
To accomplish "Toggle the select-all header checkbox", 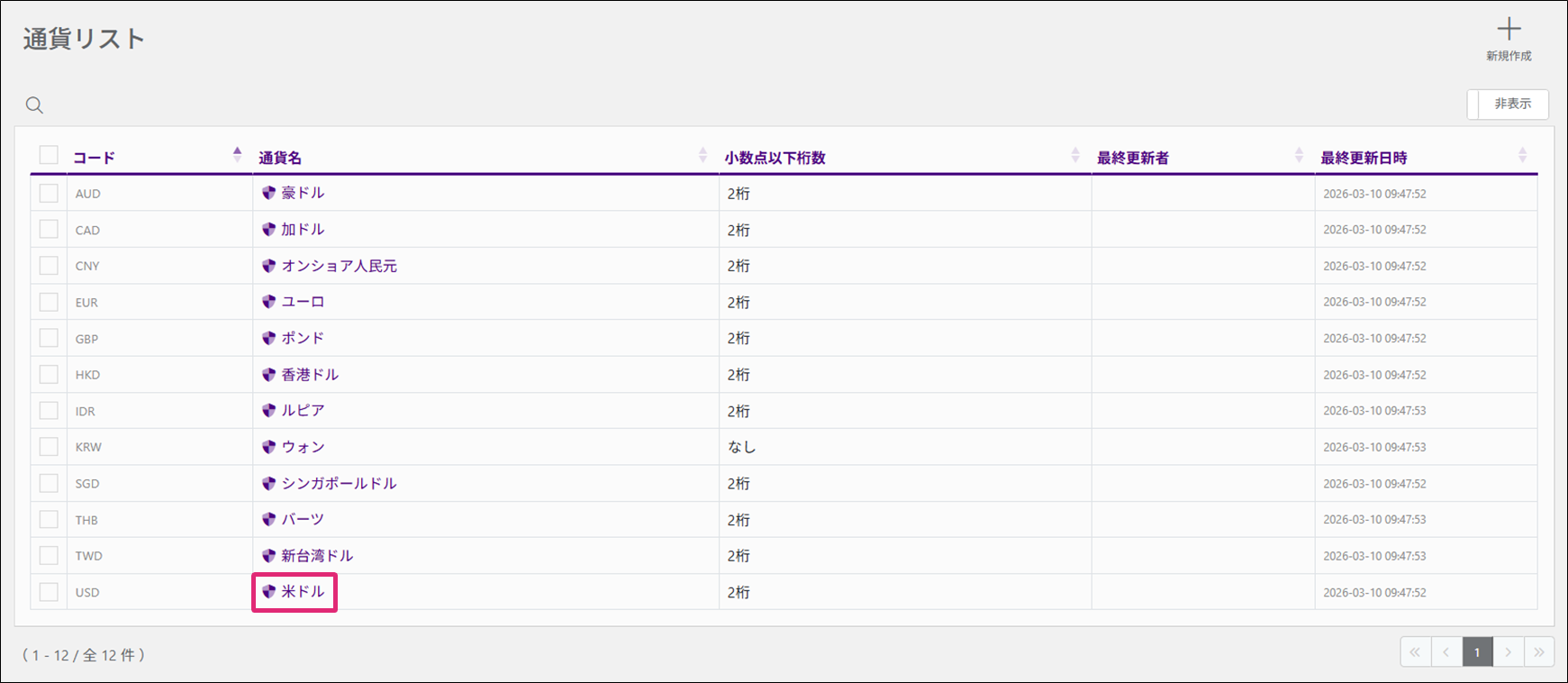I will pyautogui.click(x=49, y=155).
